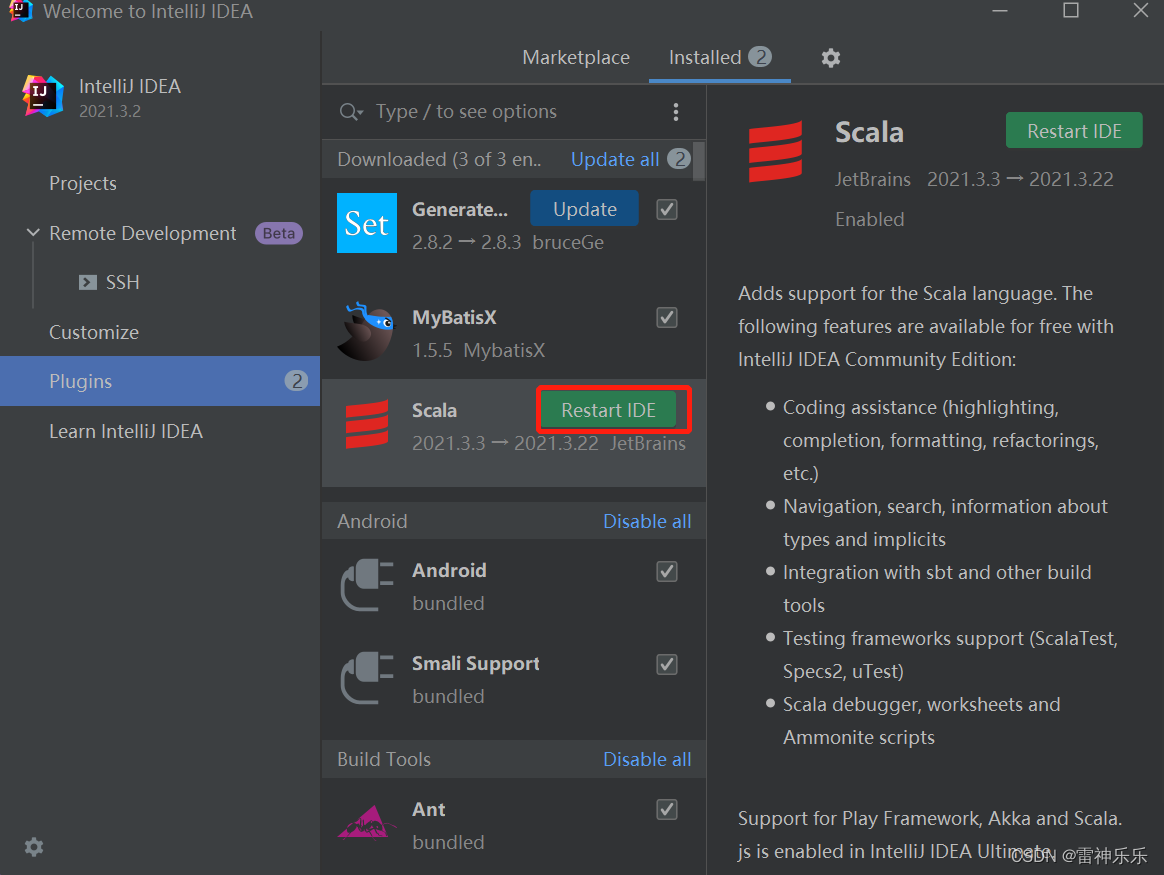Click Restart IDE in the Scala list row

608,410
